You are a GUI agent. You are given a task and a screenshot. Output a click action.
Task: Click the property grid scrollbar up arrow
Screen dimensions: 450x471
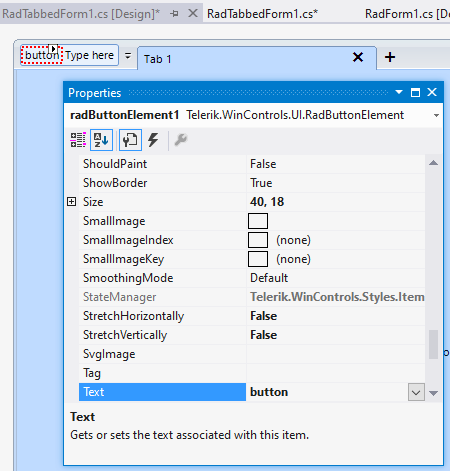pos(433,163)
